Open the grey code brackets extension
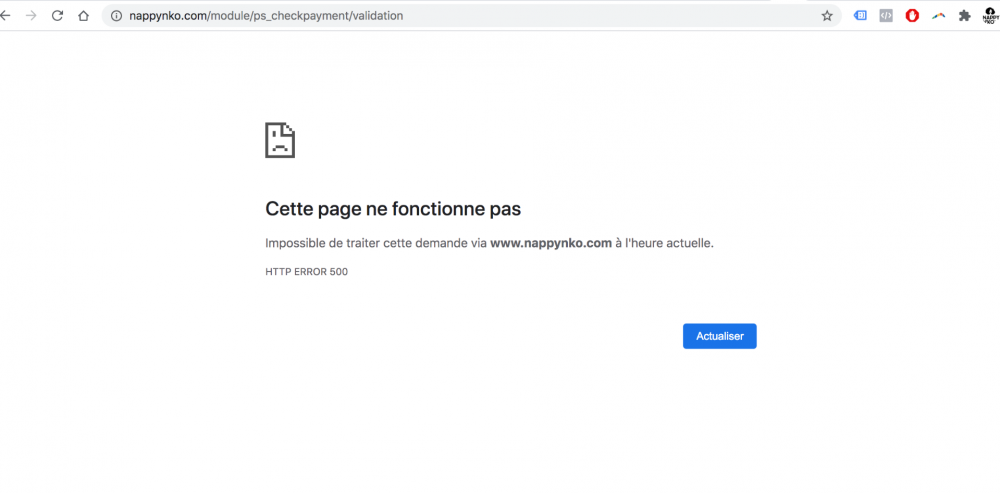The width and height of the screenshot is (1000, 493). [x=886, y=16]
